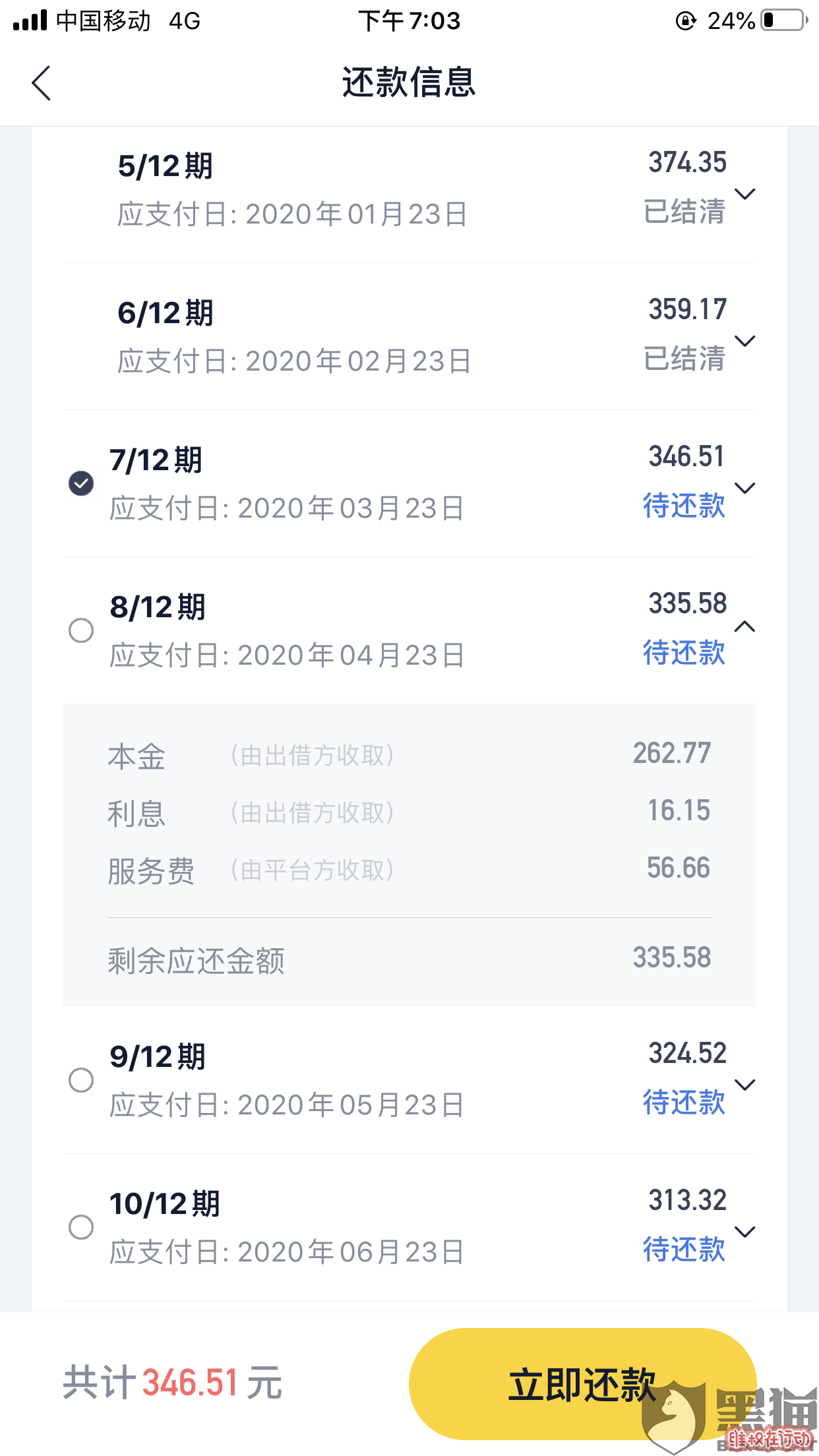This screenshot has width=819, height=1456.
Task: Tap the rotation lock status icon
Action: coord(686,21)
